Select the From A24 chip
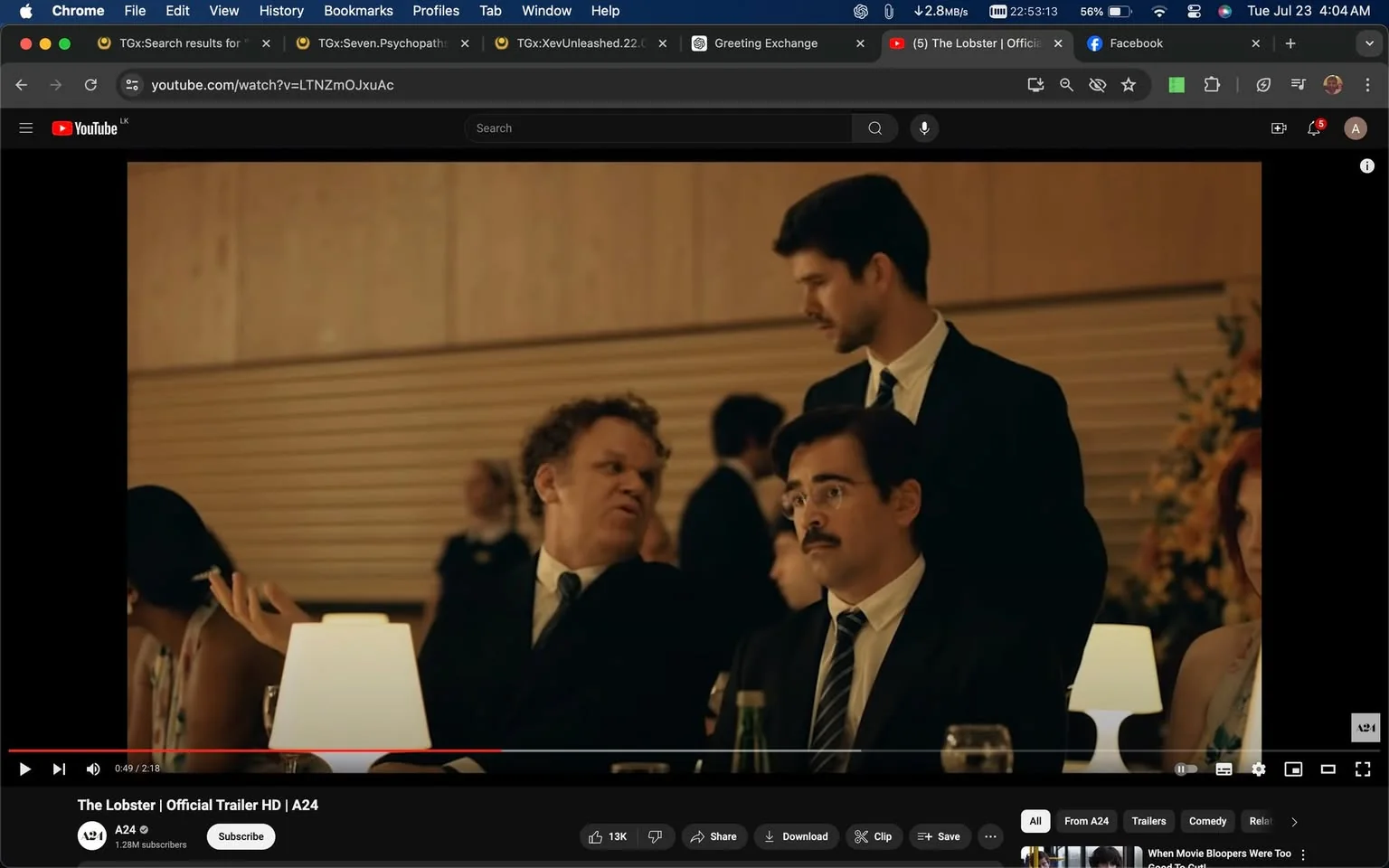The image size is (1389, 868). click(1086, 821)
